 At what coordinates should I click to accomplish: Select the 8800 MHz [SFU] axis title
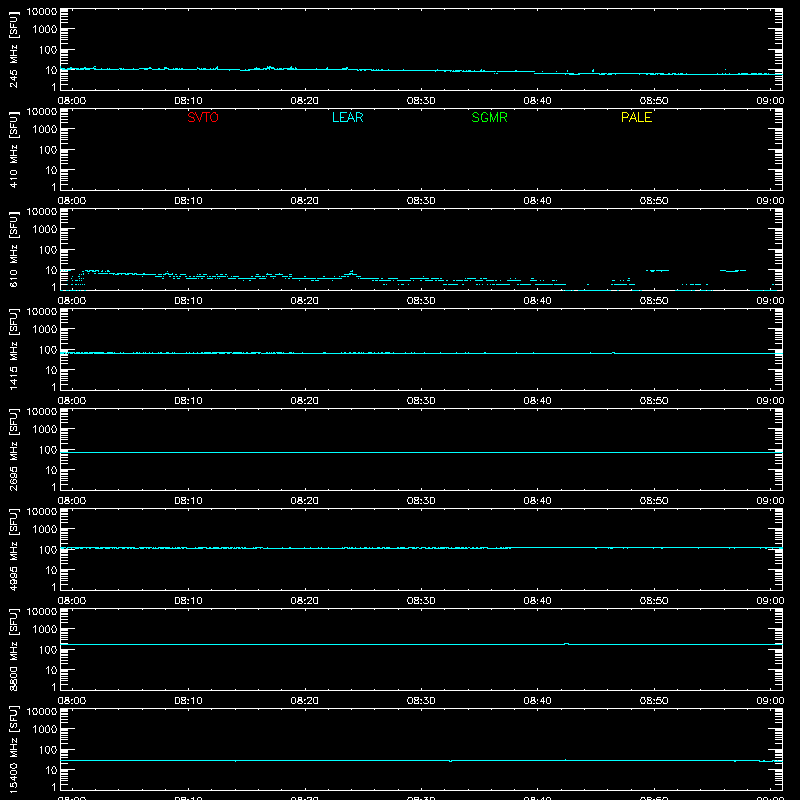pos(14,649)
